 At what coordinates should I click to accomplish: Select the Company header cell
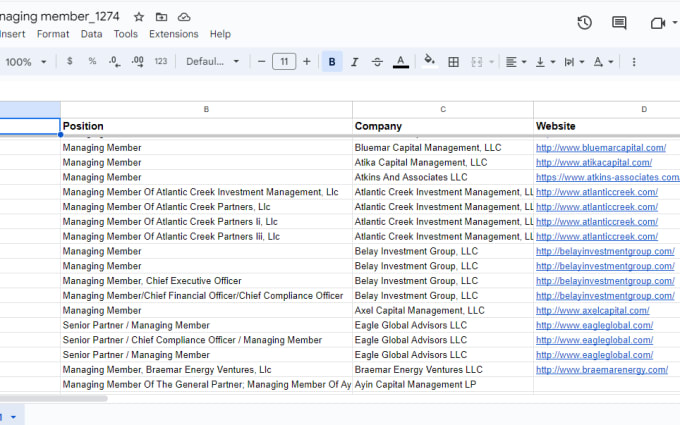point(443,126)
